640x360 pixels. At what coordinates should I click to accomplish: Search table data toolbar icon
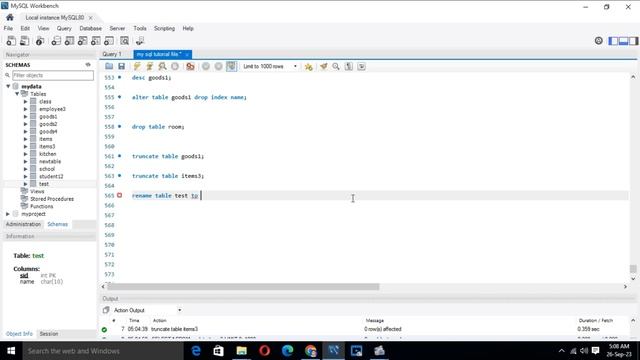[x=124, y=41]
